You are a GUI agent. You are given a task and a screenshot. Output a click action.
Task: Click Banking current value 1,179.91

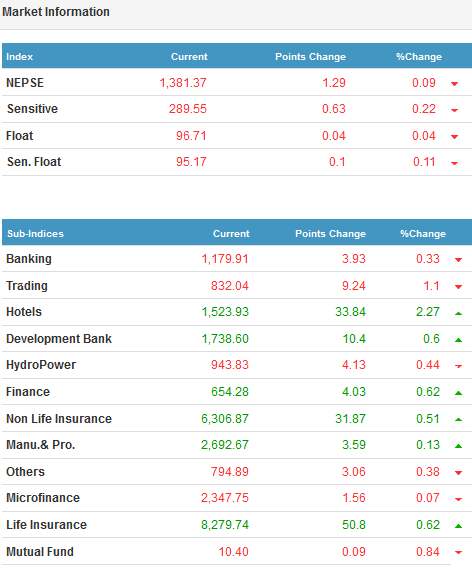pyautogui.click(x=225, y=259)
